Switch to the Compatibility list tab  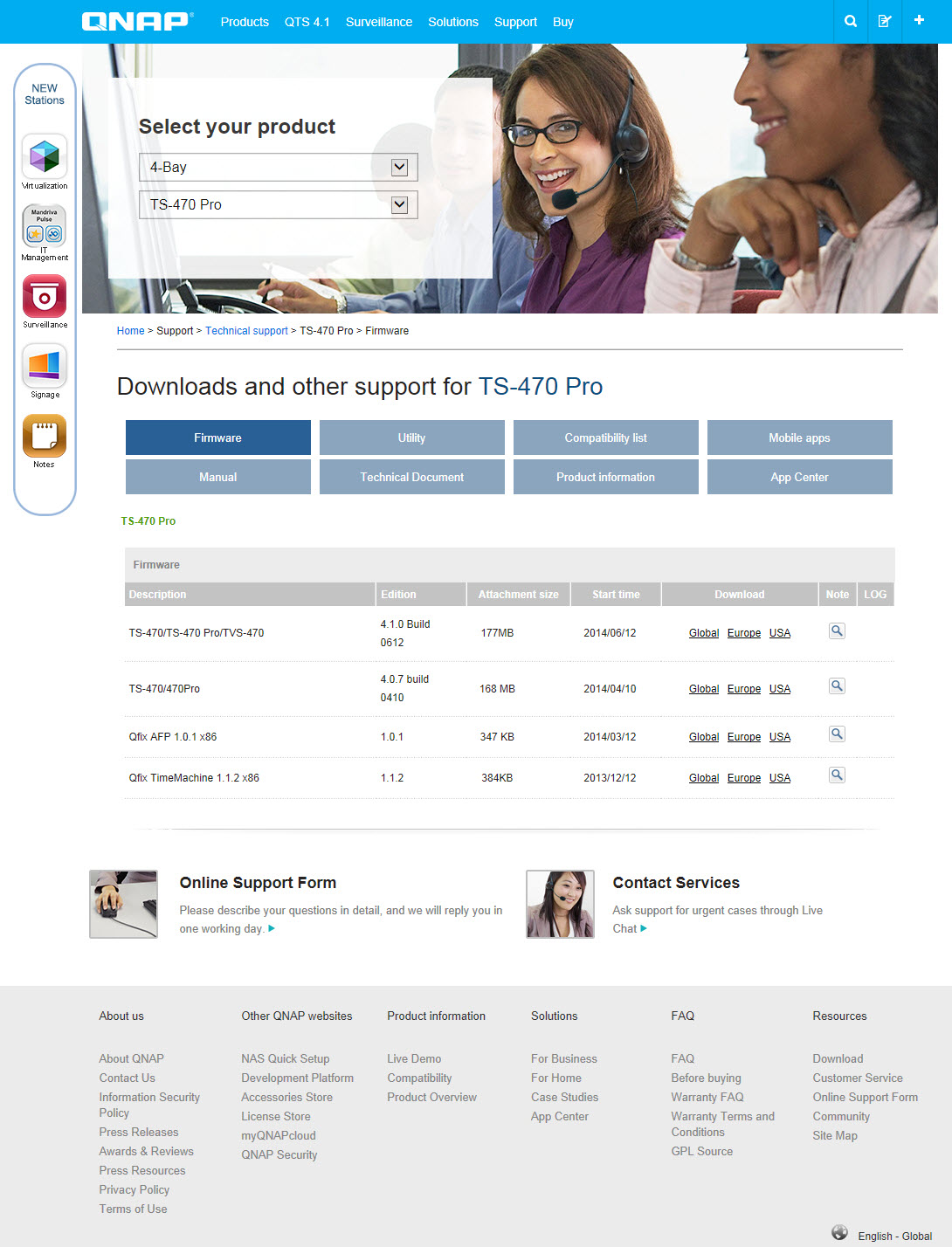(x=606, y=437)
